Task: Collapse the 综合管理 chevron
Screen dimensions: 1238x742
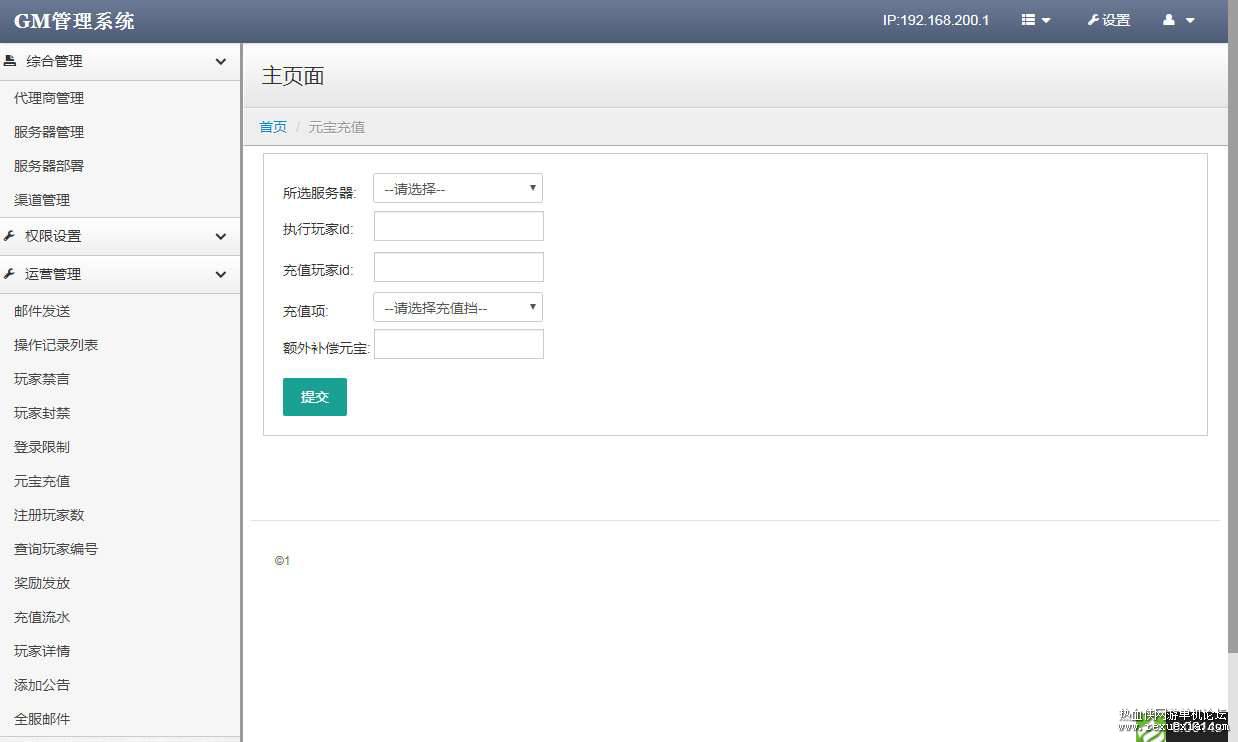Action: coord(221,62)
